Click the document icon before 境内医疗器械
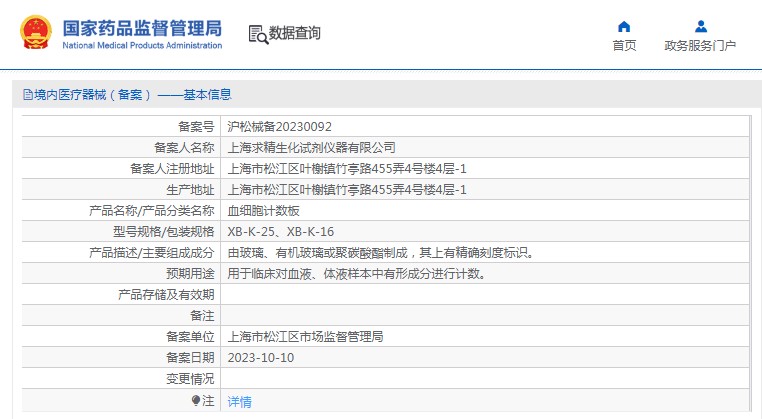The height and width of the screenshot is (419, 762). (28, 94)
